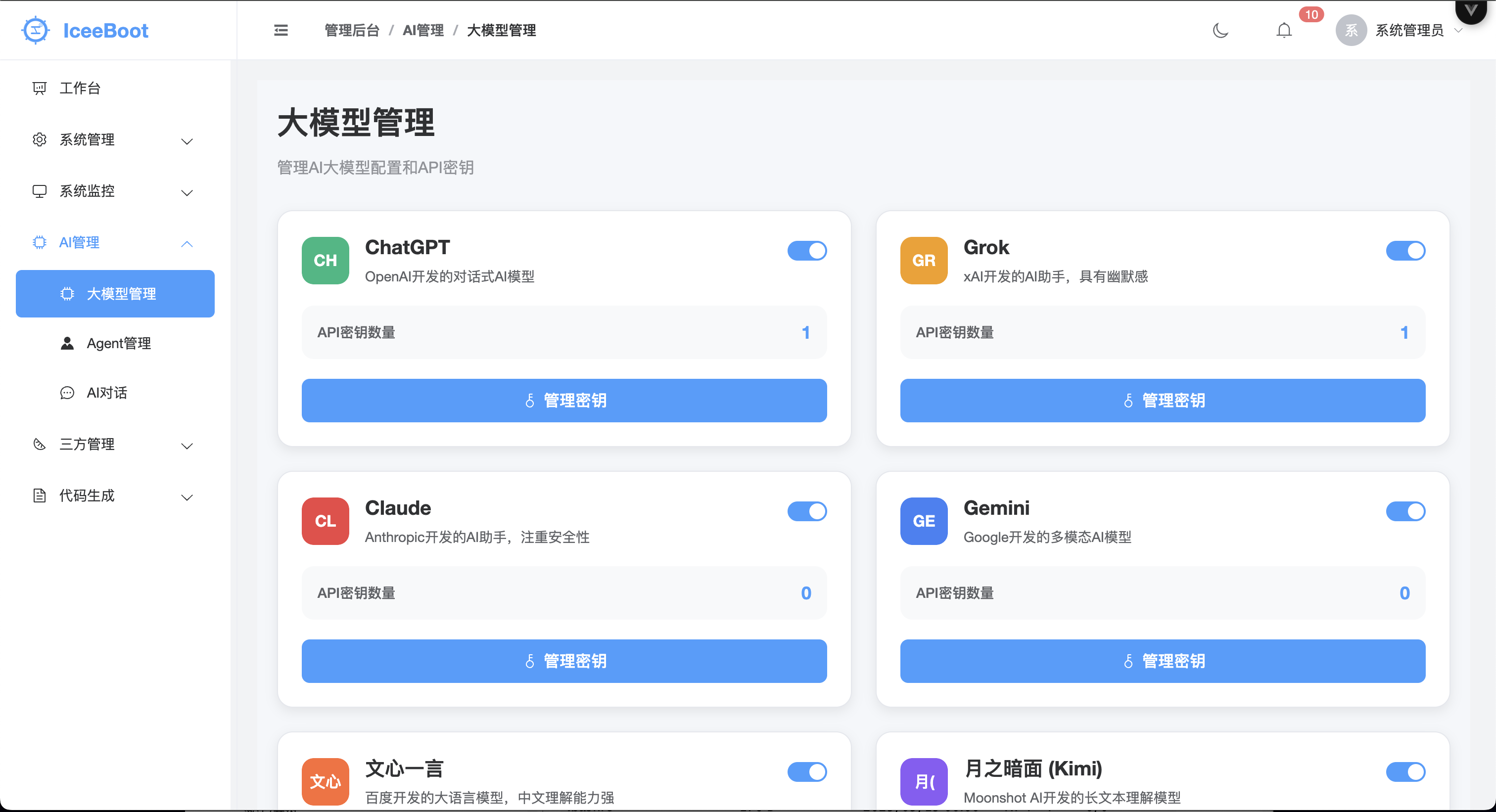Open notifications via the bell icon
This screenshot has height=812, width=1496.
click(1284, 30)
